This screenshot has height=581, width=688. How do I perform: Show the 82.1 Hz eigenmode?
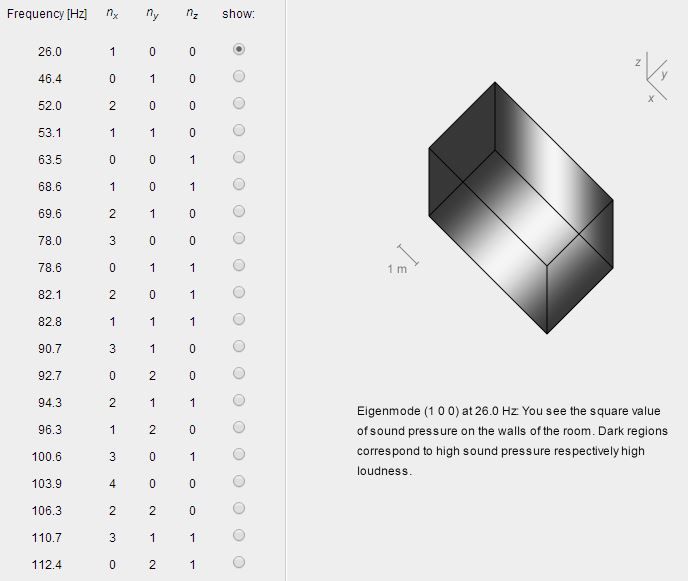[239, 292]
